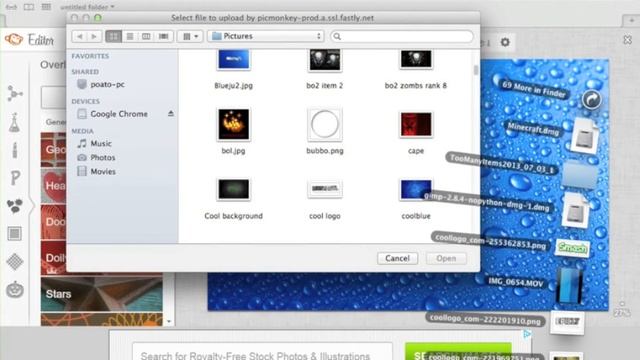Select the cape image file

[416, 124]
